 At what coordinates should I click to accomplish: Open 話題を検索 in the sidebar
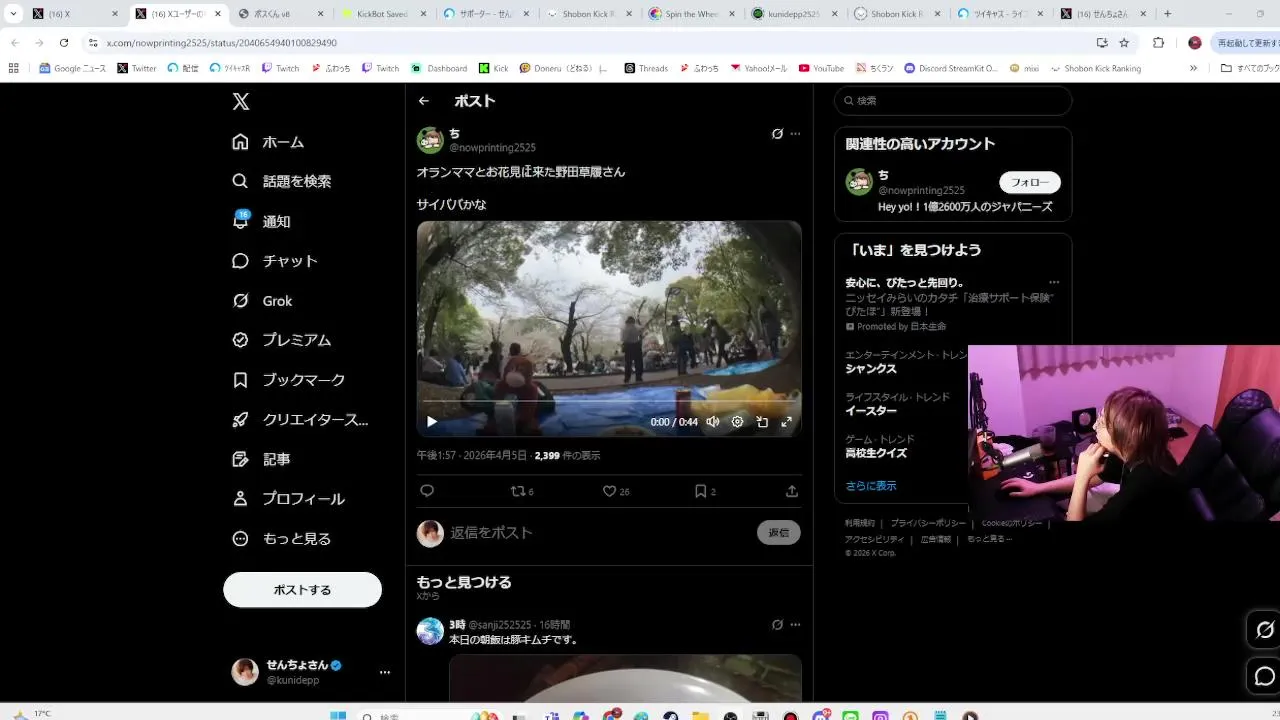[281, 181]
